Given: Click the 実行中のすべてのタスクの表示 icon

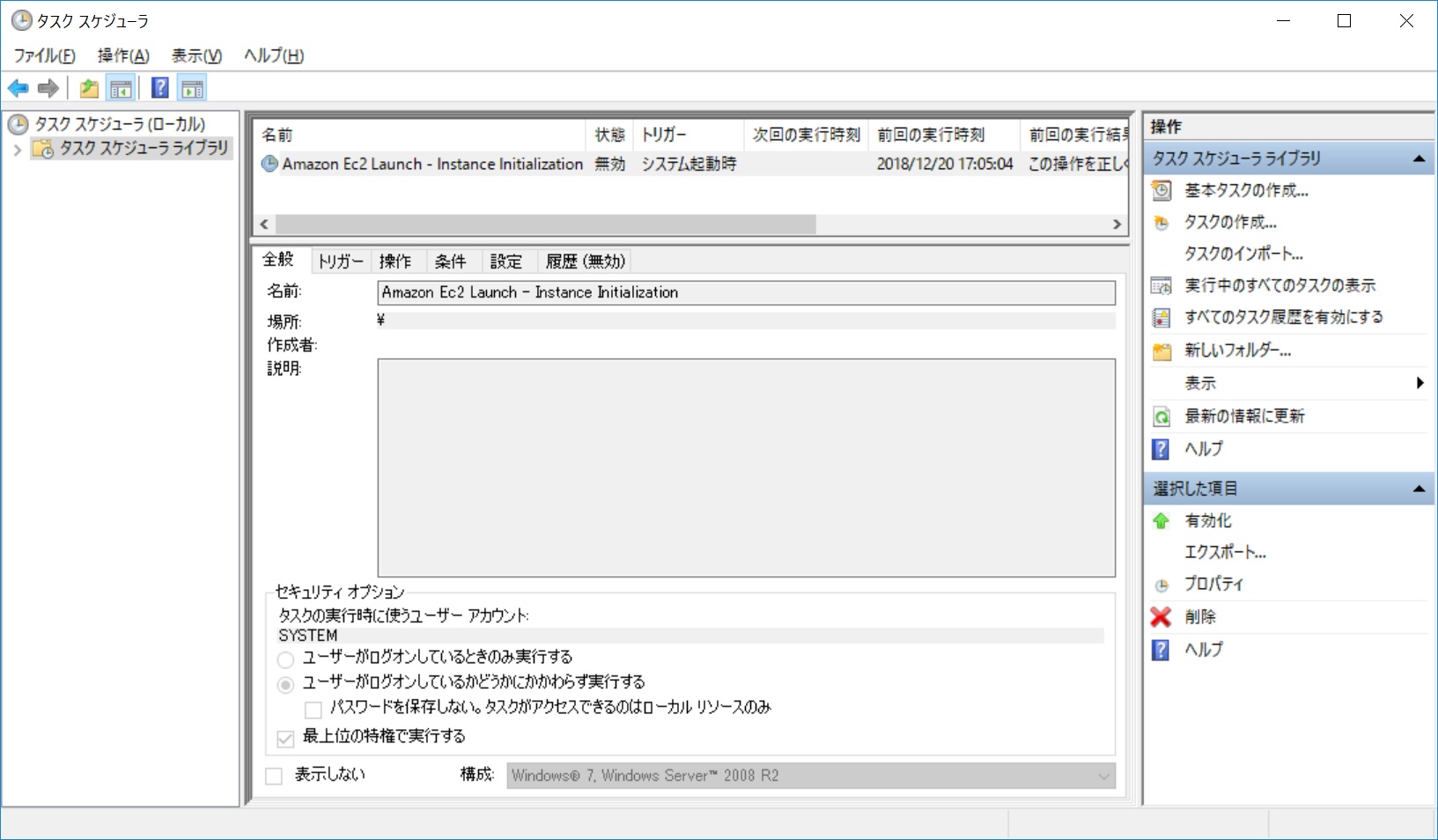Looking at the screenshot, I should pyautogui.click(x=1161, y=285).
